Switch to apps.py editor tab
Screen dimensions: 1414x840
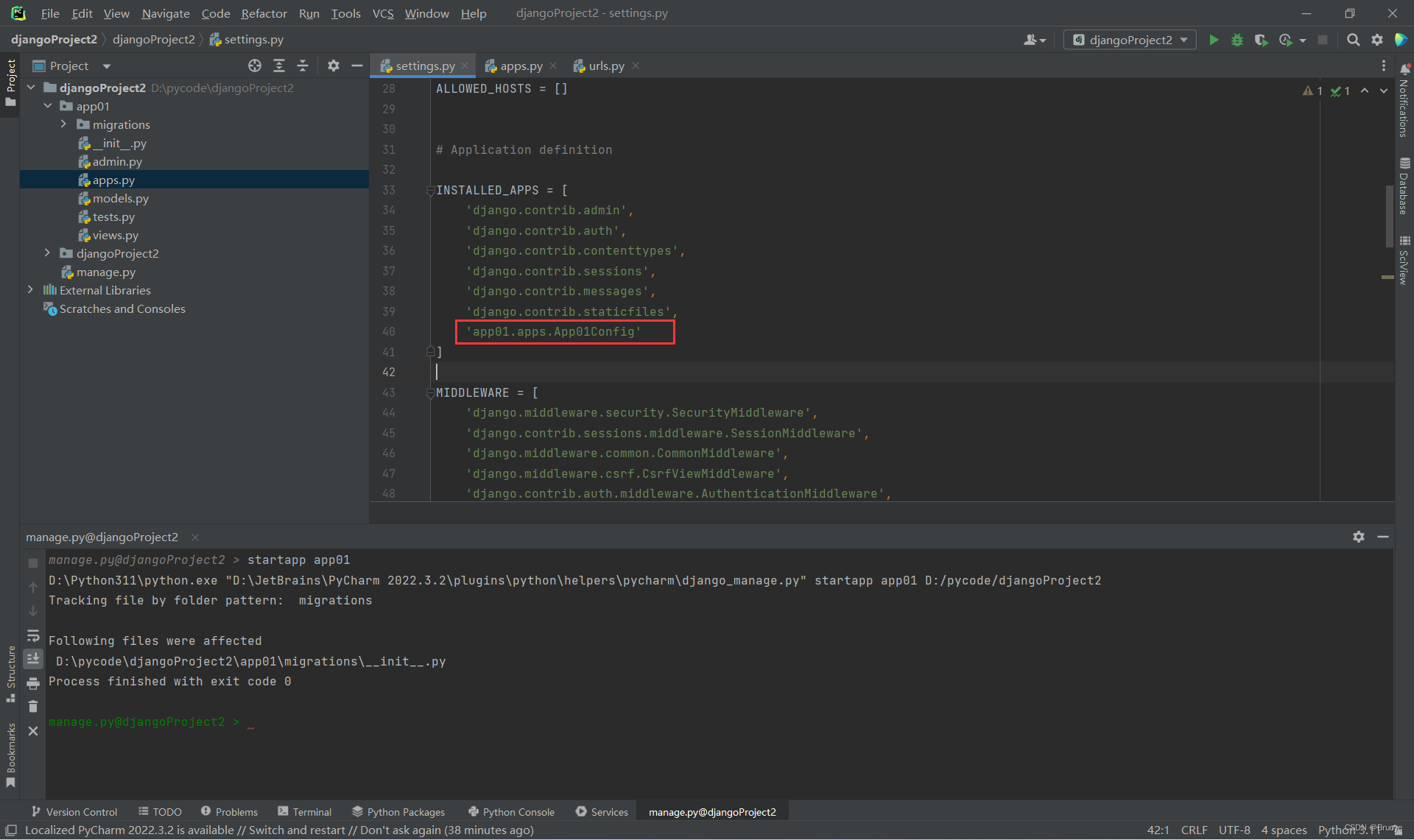521,66
